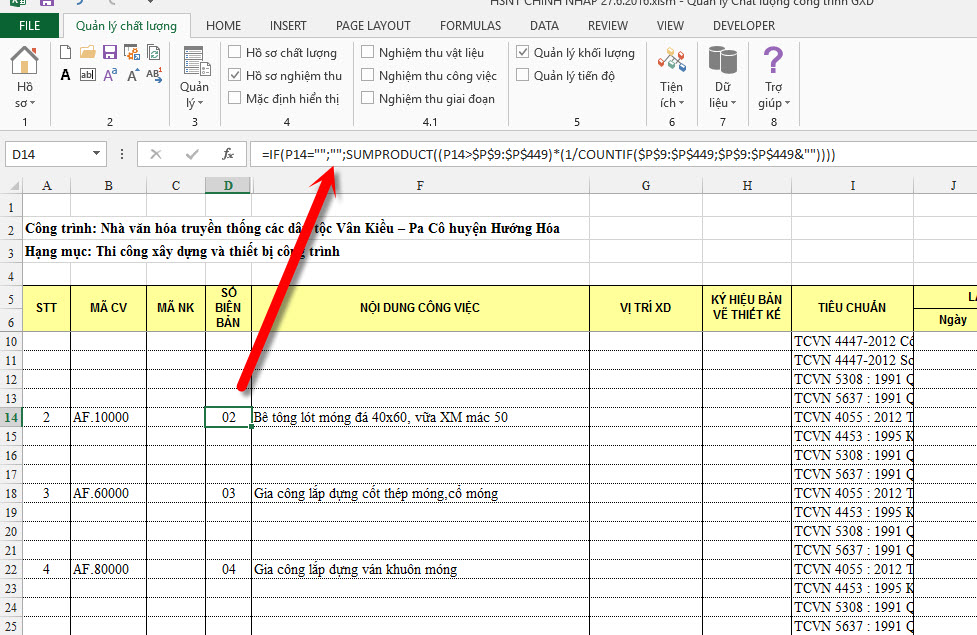This screenshot has height=635, width=977.
Task: Open the folder icon in group 2
Action: (88, 52)
